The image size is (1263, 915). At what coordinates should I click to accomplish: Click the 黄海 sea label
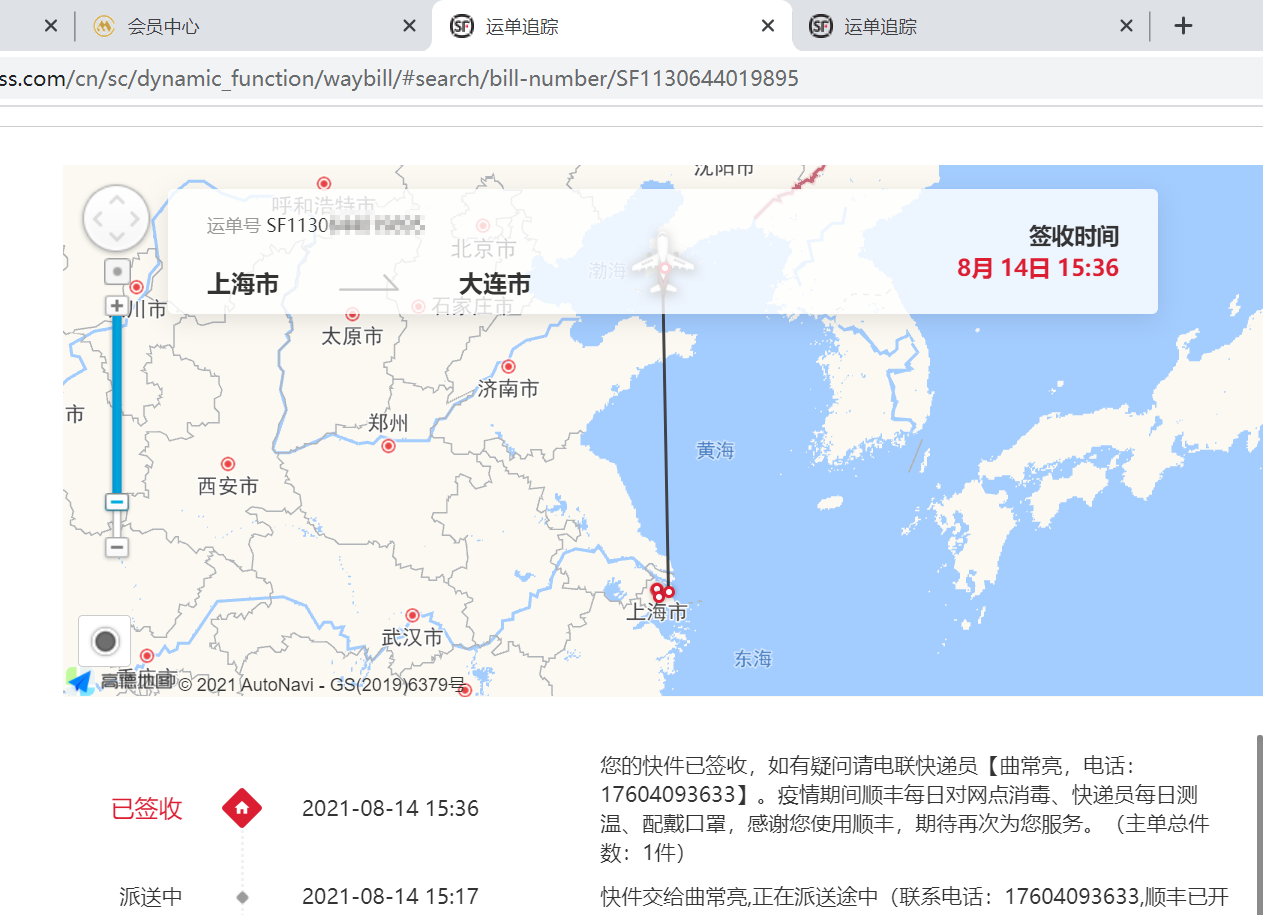(x=716, y=451)
